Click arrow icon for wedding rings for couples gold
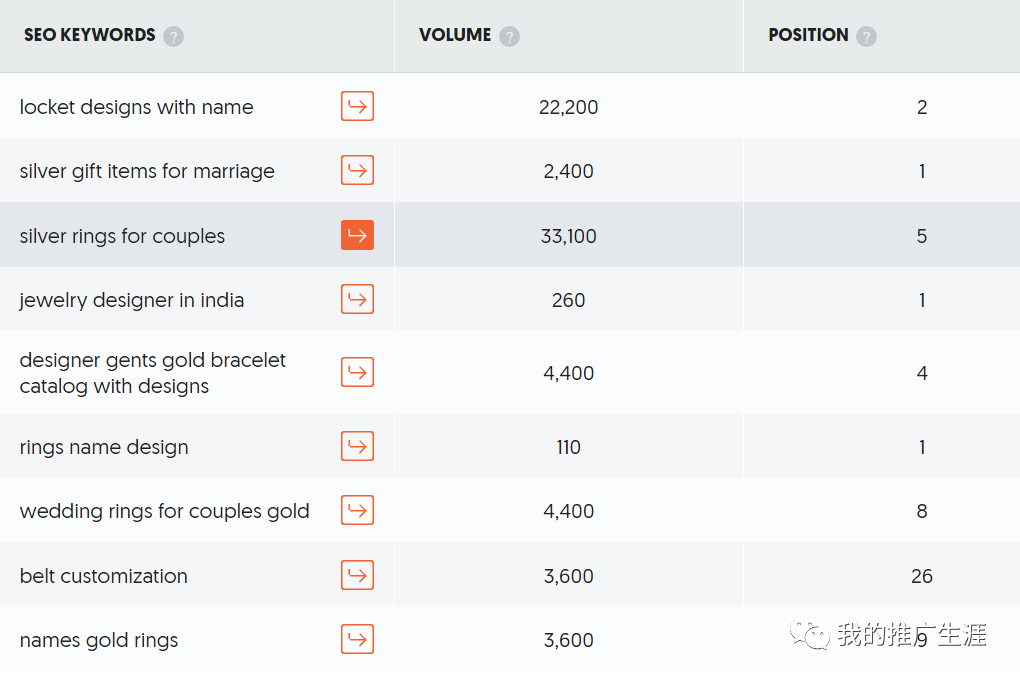Viewport: 1020px width, 680px height. click(x=357, y=510)
